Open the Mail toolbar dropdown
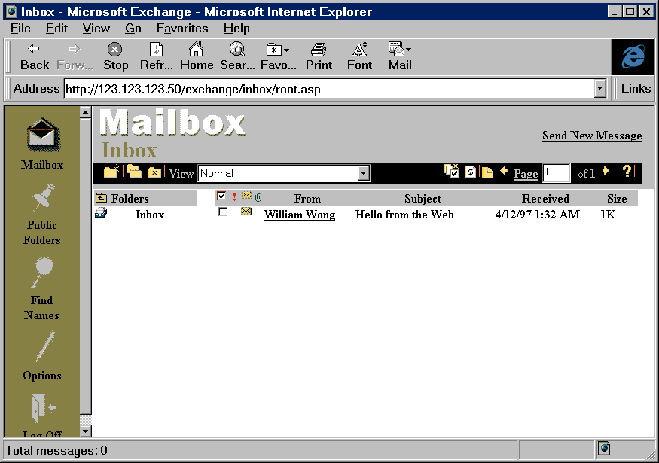This screenshot has height=463, width=659. pos(400,55)
